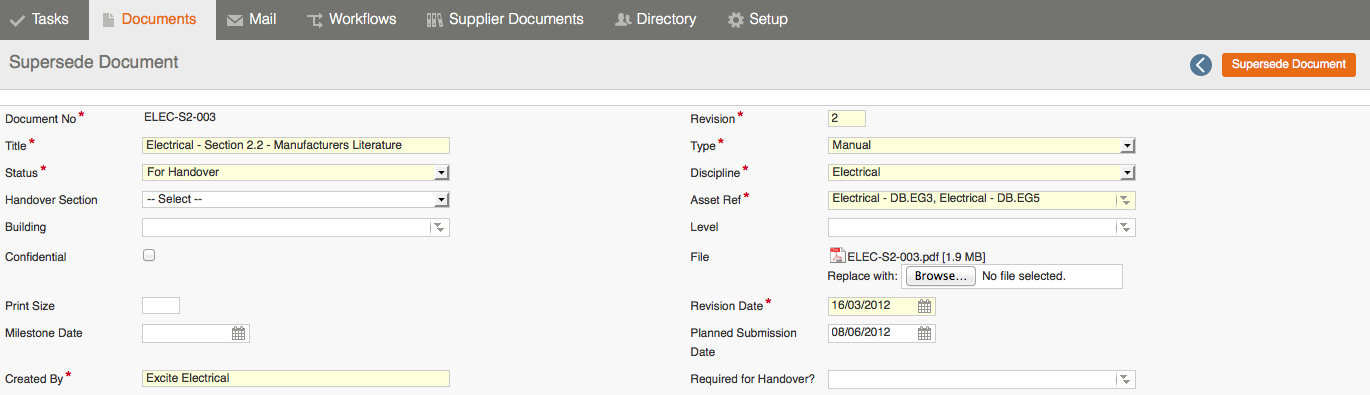Switch to the Supplier Documents tab
Viewport: 1370px width, 395px height.
(x=505, y=19)
